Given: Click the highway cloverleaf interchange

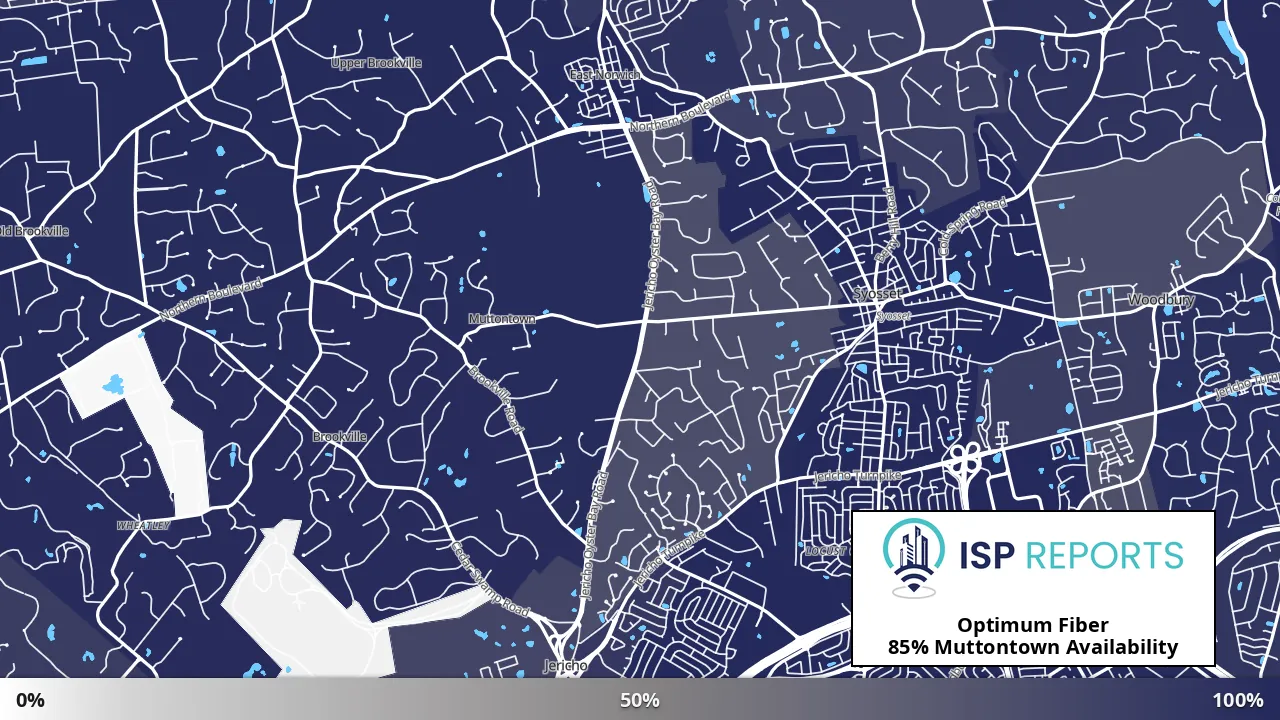Looking at the screenshot, I should [963, 462].
